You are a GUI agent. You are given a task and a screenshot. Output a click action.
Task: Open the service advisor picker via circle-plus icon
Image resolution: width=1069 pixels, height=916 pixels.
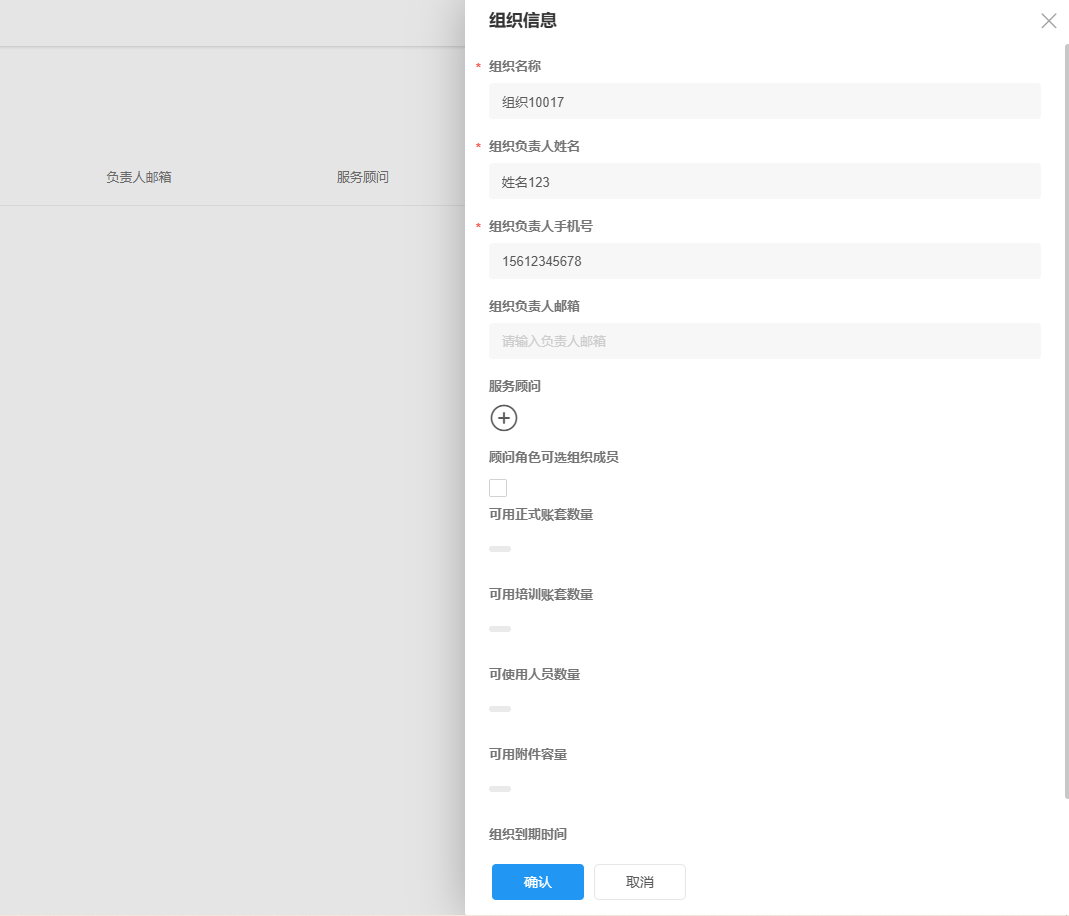pos(503,418)
